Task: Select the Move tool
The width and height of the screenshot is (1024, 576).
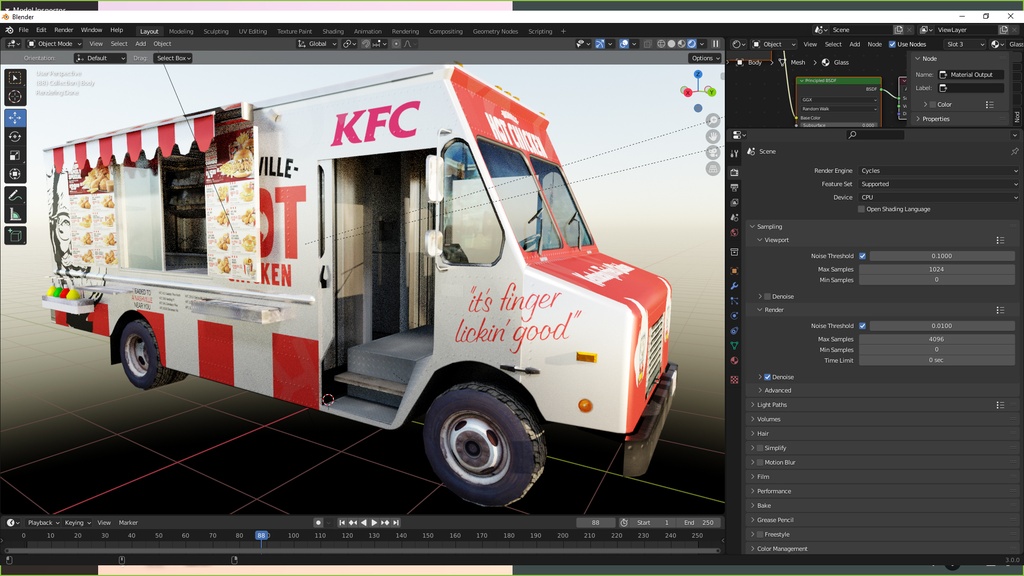Action: 13,117
